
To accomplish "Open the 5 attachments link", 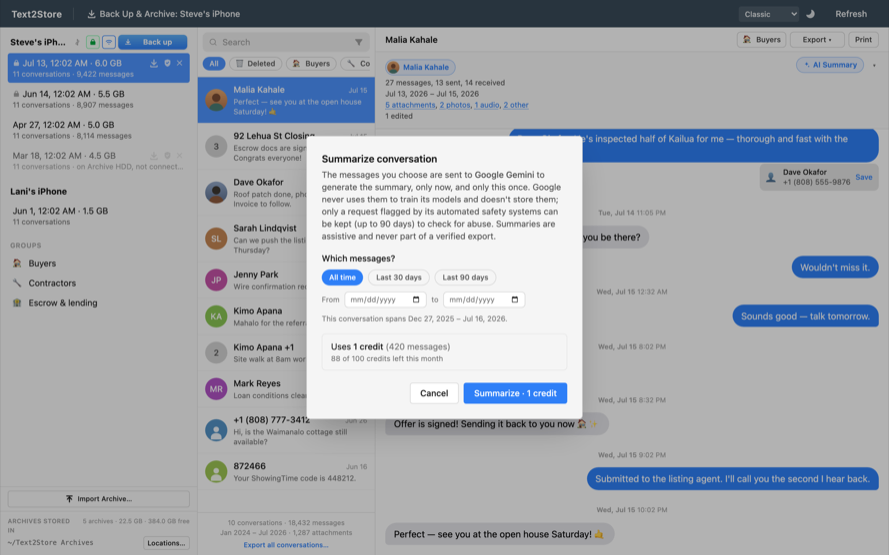I will pos(410,105).
